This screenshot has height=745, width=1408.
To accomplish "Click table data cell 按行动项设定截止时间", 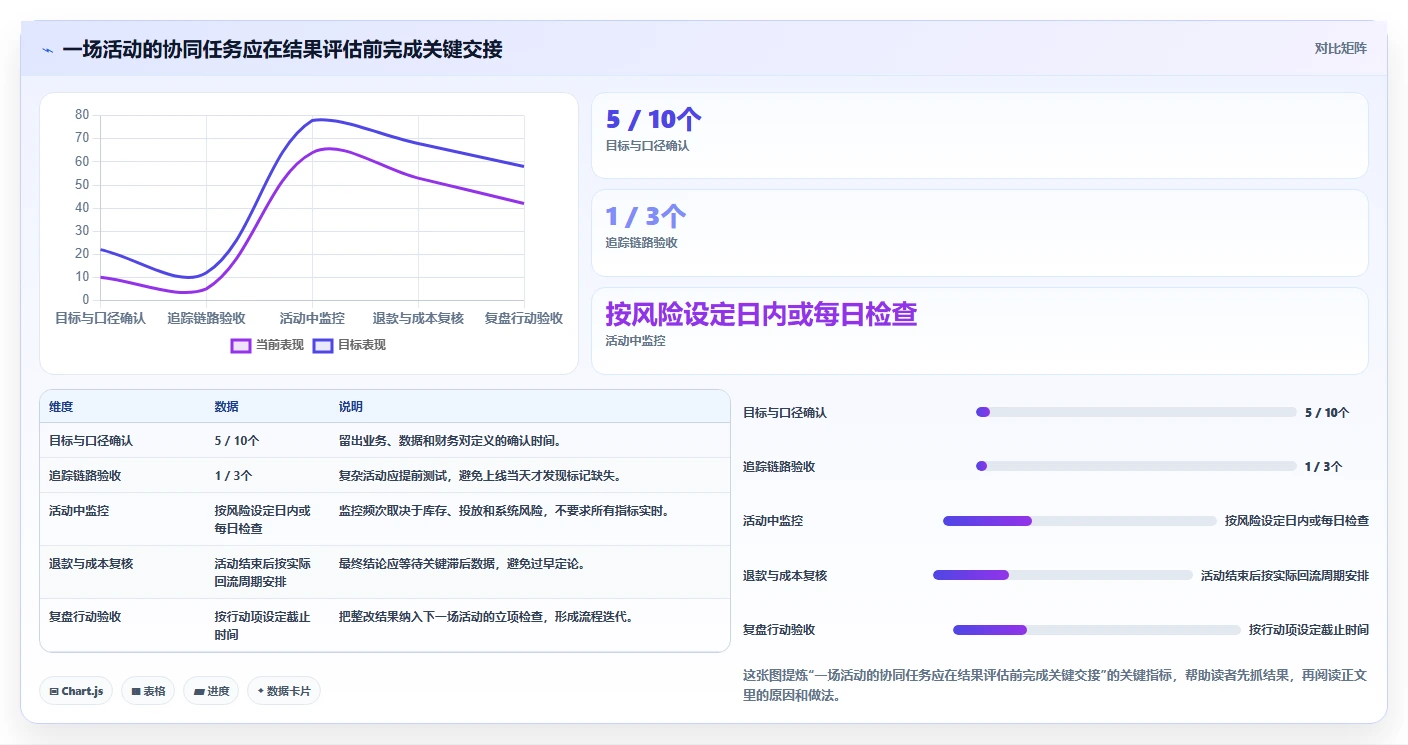I will pyautogui.click(x=262, y=626).
